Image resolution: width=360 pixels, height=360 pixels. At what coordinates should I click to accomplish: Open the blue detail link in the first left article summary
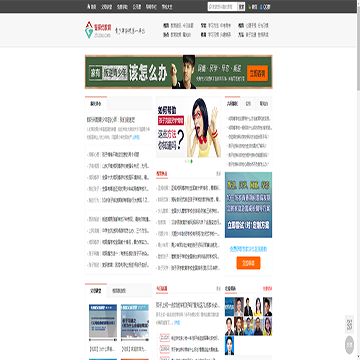[x=136, y=137]
